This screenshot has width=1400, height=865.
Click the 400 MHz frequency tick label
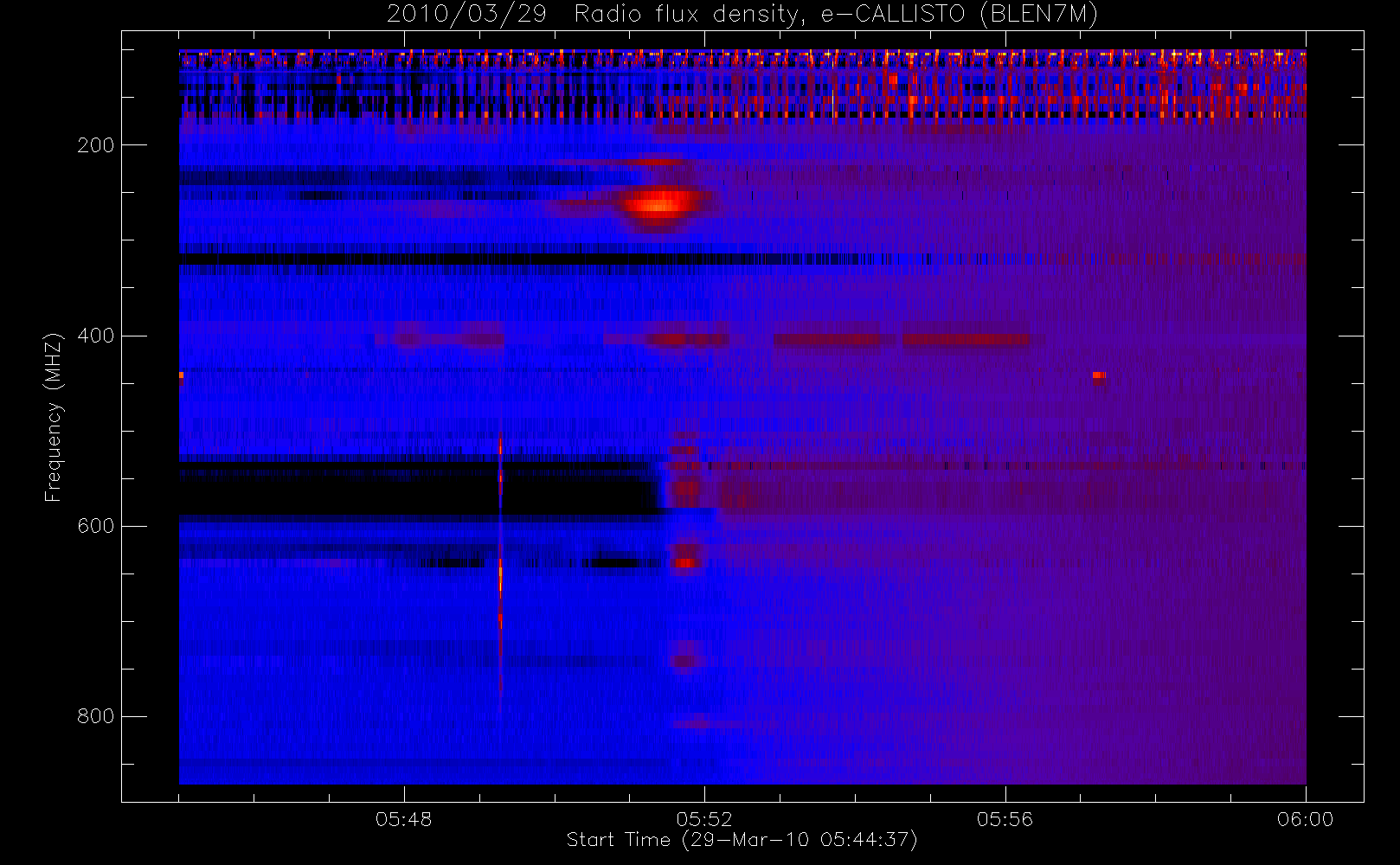point(96,336)
